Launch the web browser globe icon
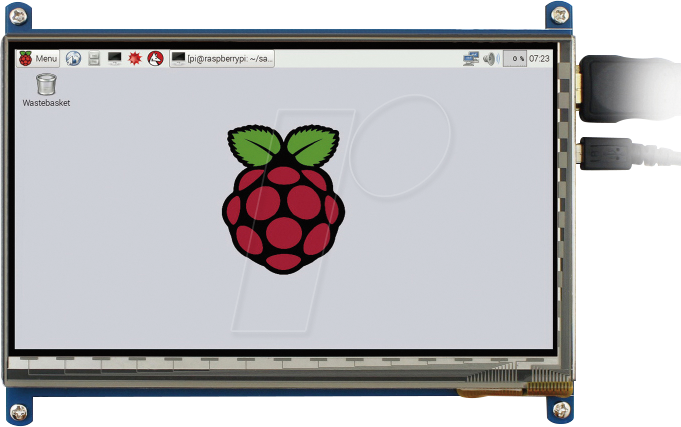The height and width of the screenshot is (427, 681). [73, 58]
